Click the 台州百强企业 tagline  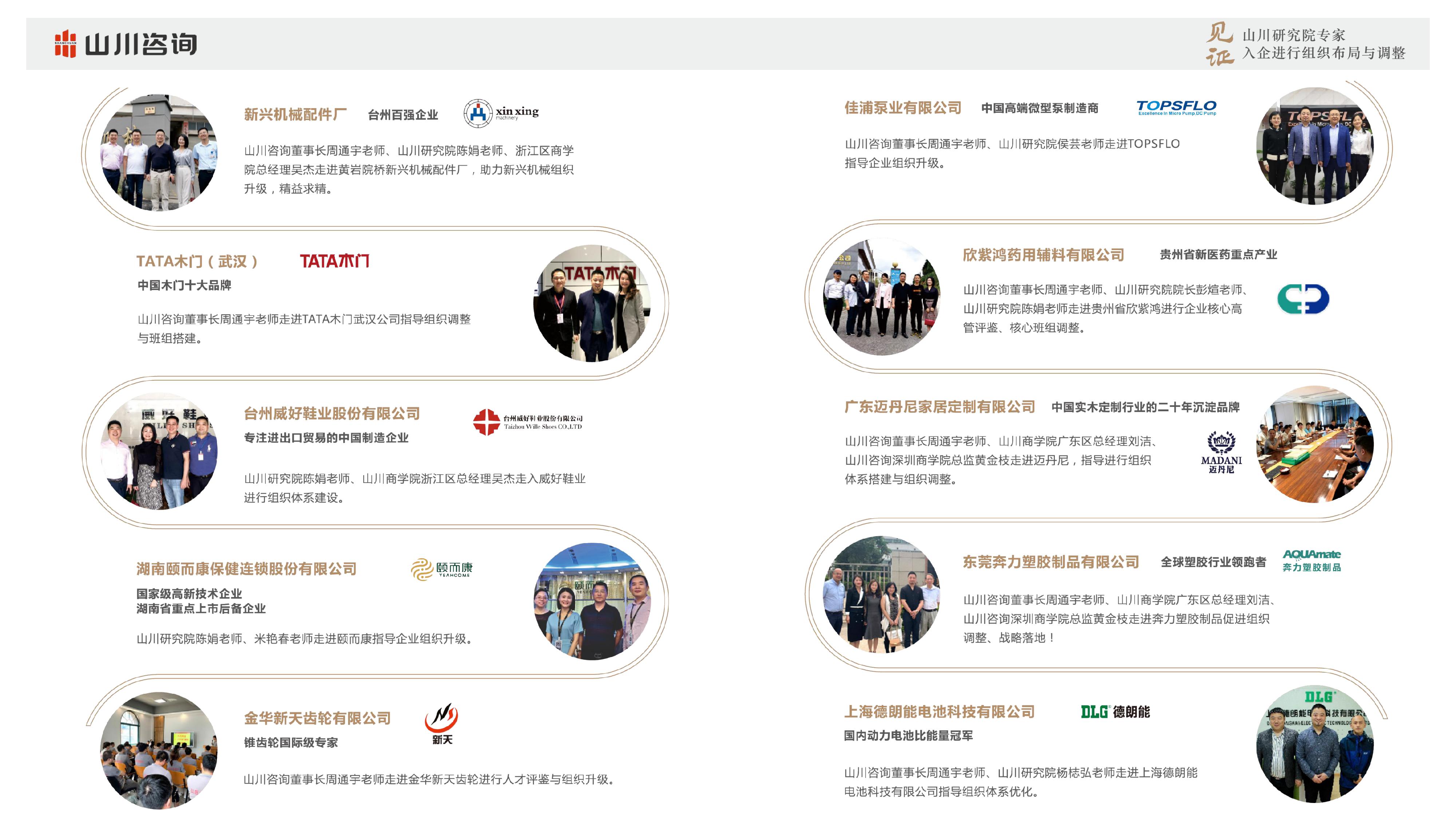pos(403,115)
